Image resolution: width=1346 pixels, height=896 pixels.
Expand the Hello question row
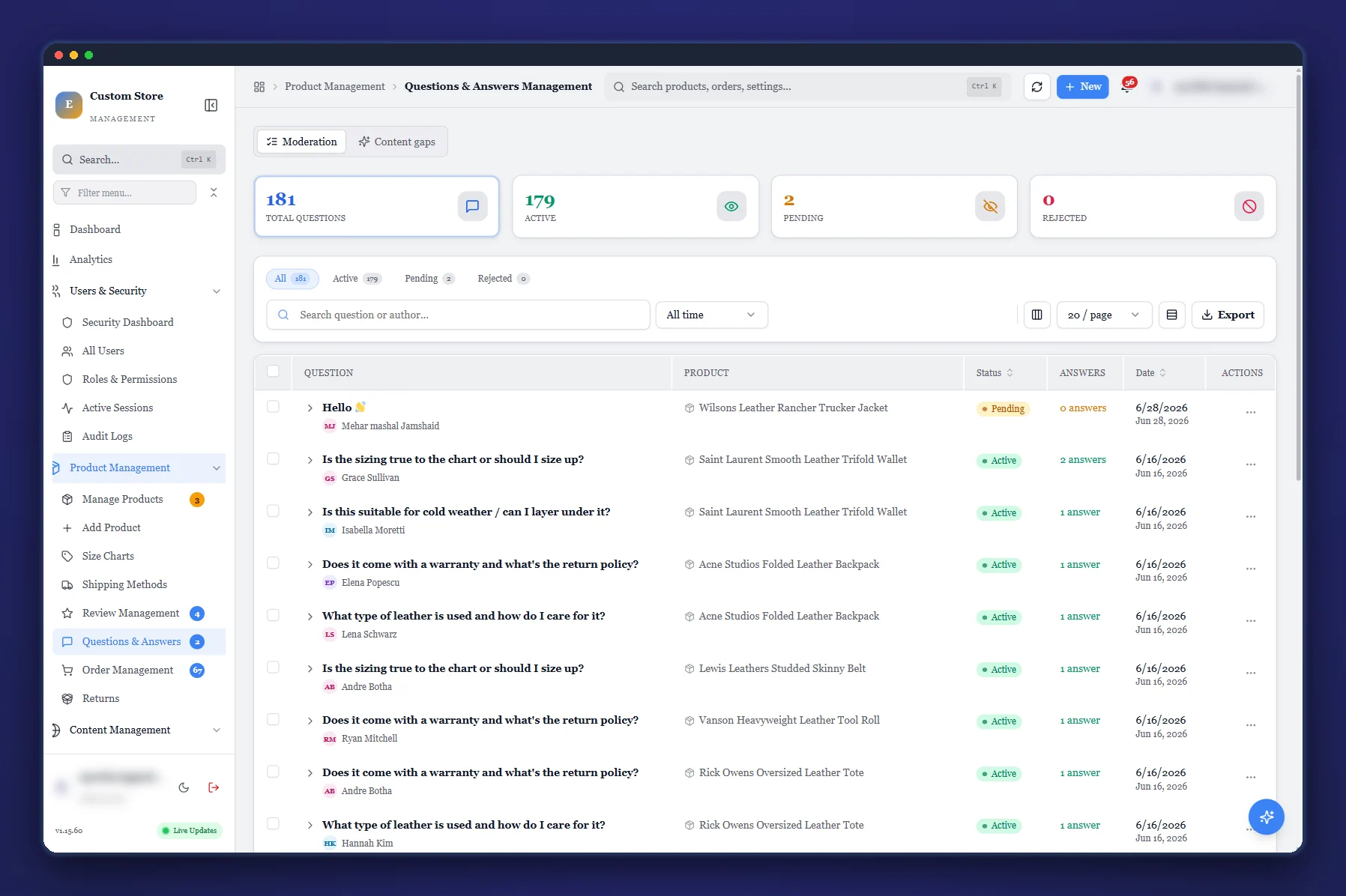tap(310, 408)
